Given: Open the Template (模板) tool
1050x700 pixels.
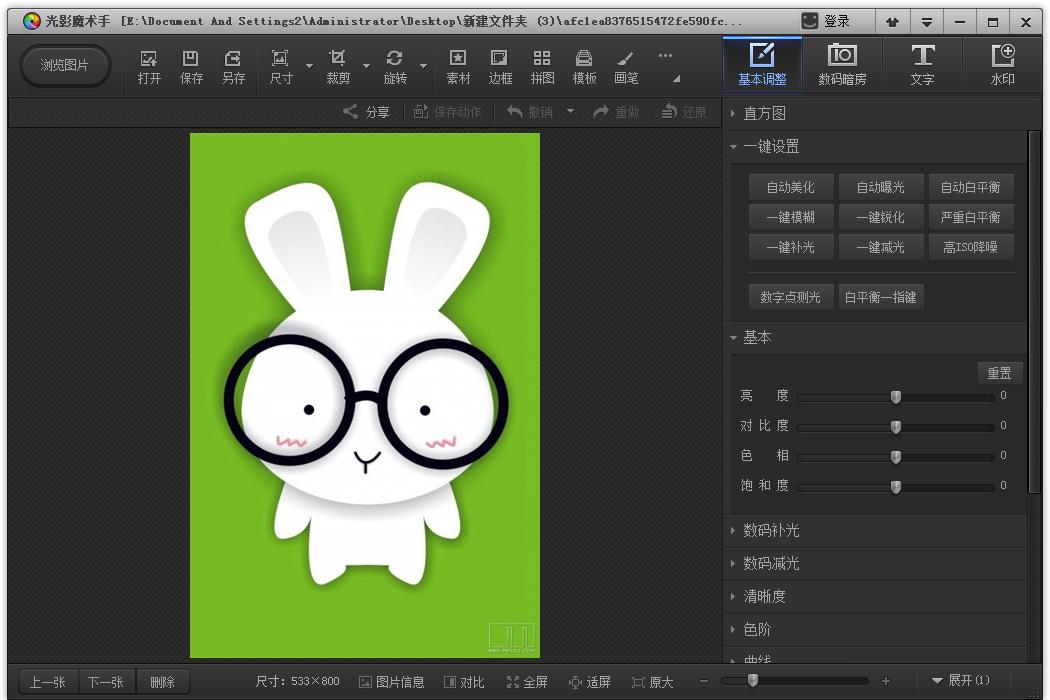Looking at the screenshot, I should click(x=584, y=66).
